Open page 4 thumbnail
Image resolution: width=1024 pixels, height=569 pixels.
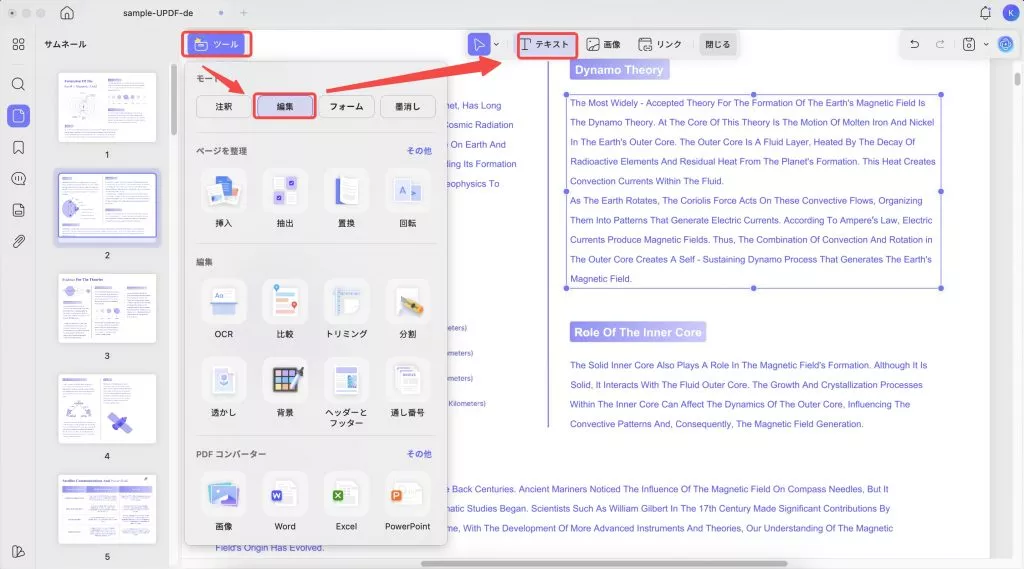tap(107, 409)
